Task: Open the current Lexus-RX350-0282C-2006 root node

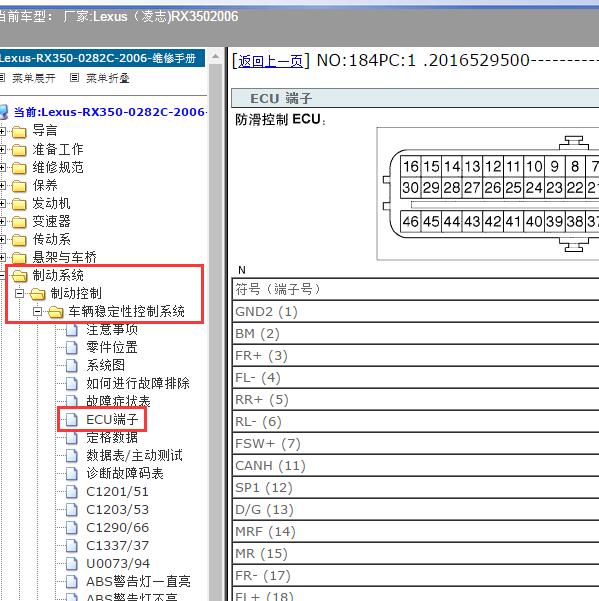Action: pos(110,112)
